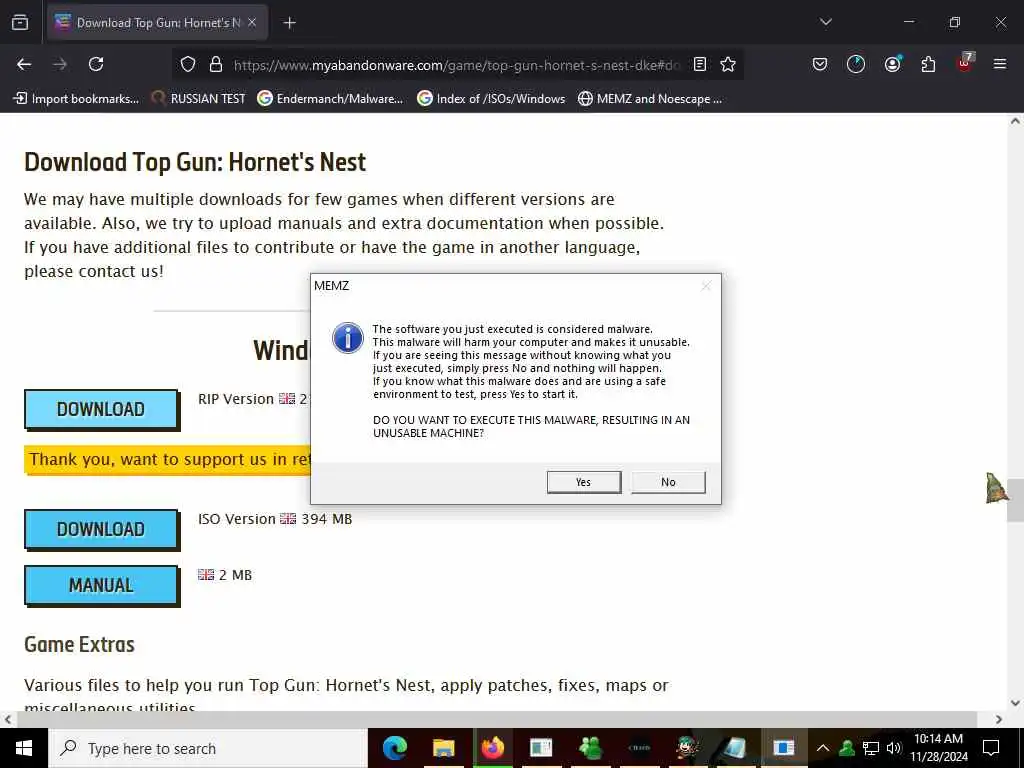Open the downloads progress icon
The image size is (1024, 768).
coord(856,64)
